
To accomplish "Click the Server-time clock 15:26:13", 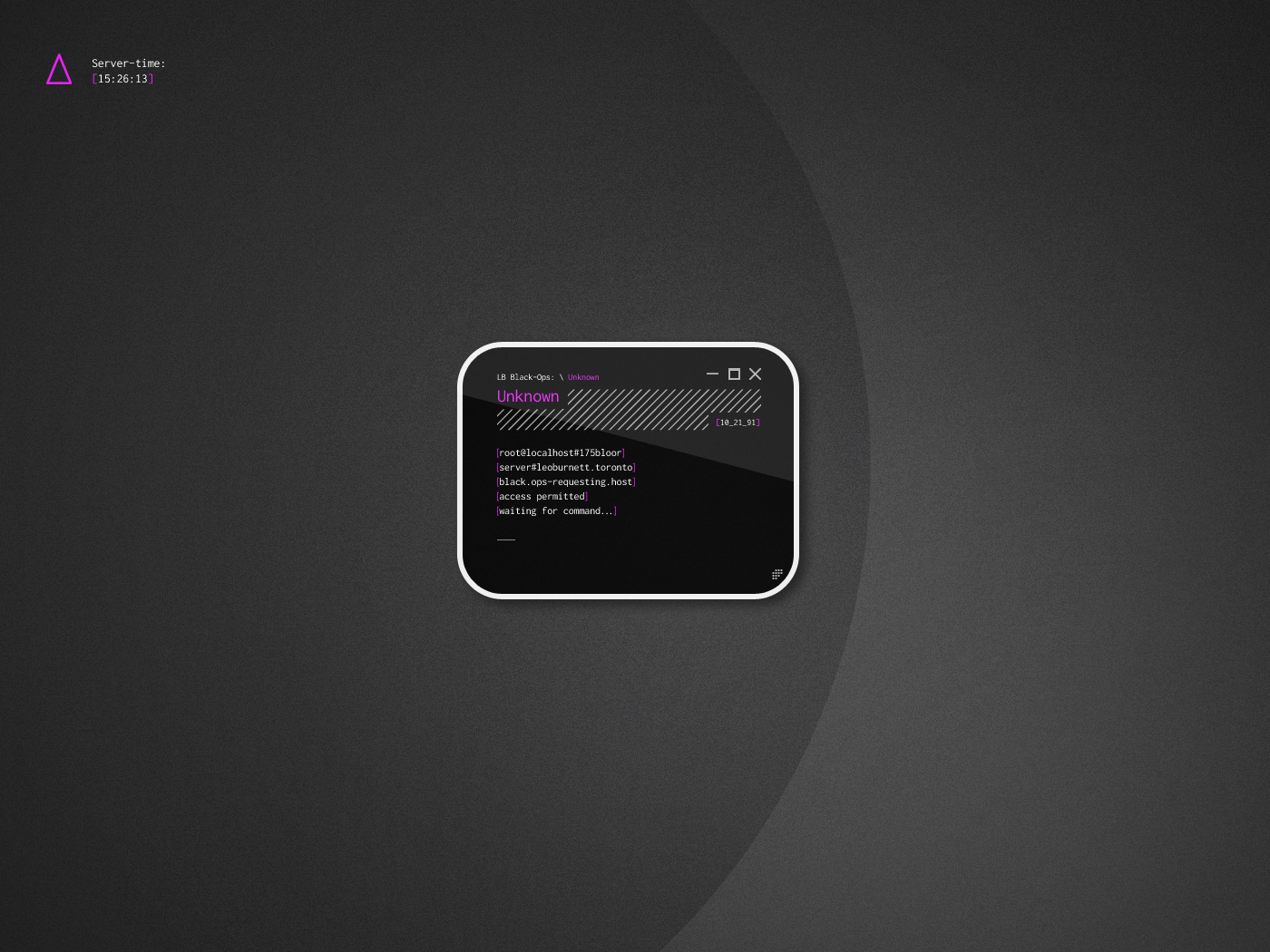I will coord(122,79).
